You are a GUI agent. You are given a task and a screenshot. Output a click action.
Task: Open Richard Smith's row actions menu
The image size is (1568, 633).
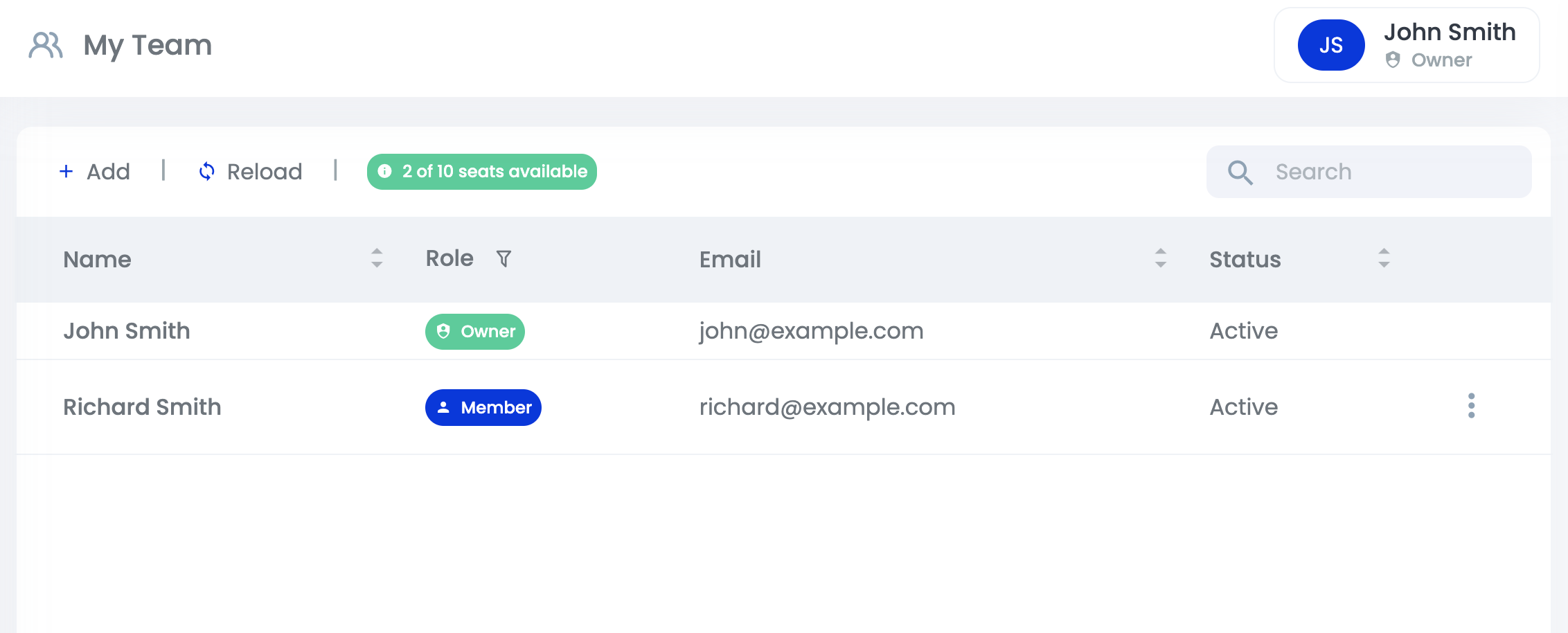click(1471, 407)
